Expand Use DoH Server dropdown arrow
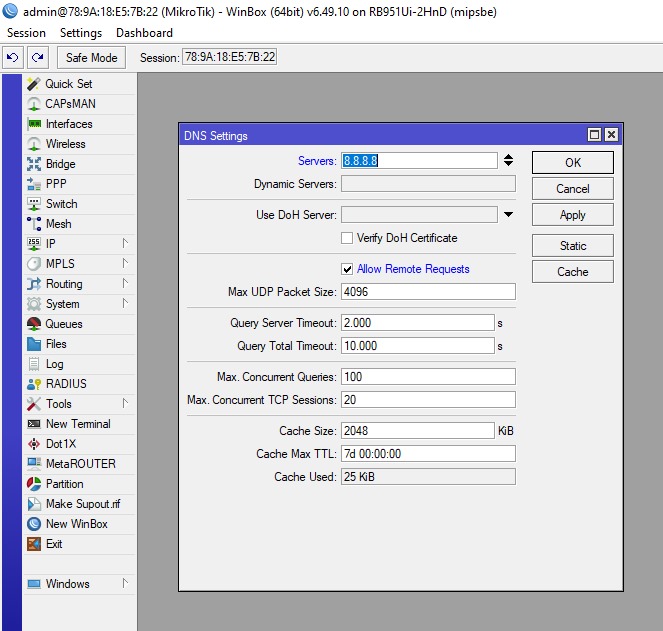Viewport: 663px width, 631px height. click(x=508, y=214)
